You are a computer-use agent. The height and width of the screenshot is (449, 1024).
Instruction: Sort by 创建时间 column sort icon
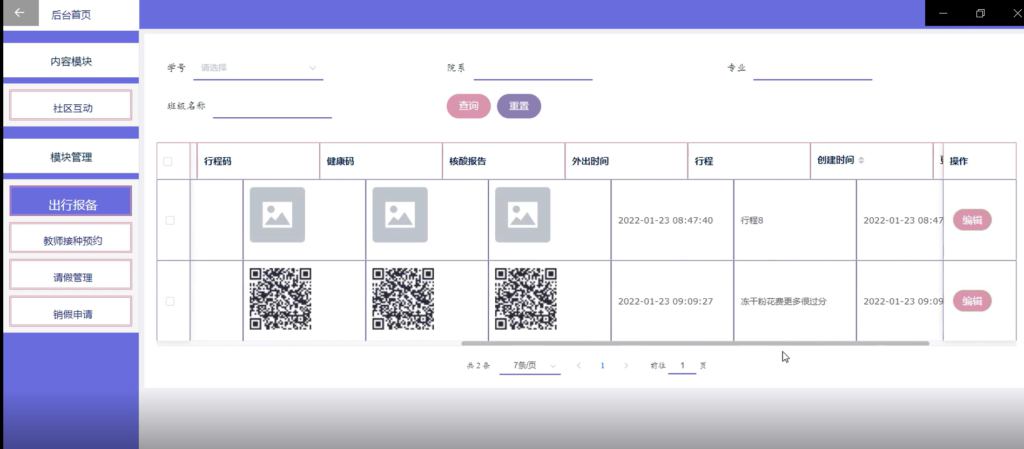pyautogui.click(x=861, y=161)
